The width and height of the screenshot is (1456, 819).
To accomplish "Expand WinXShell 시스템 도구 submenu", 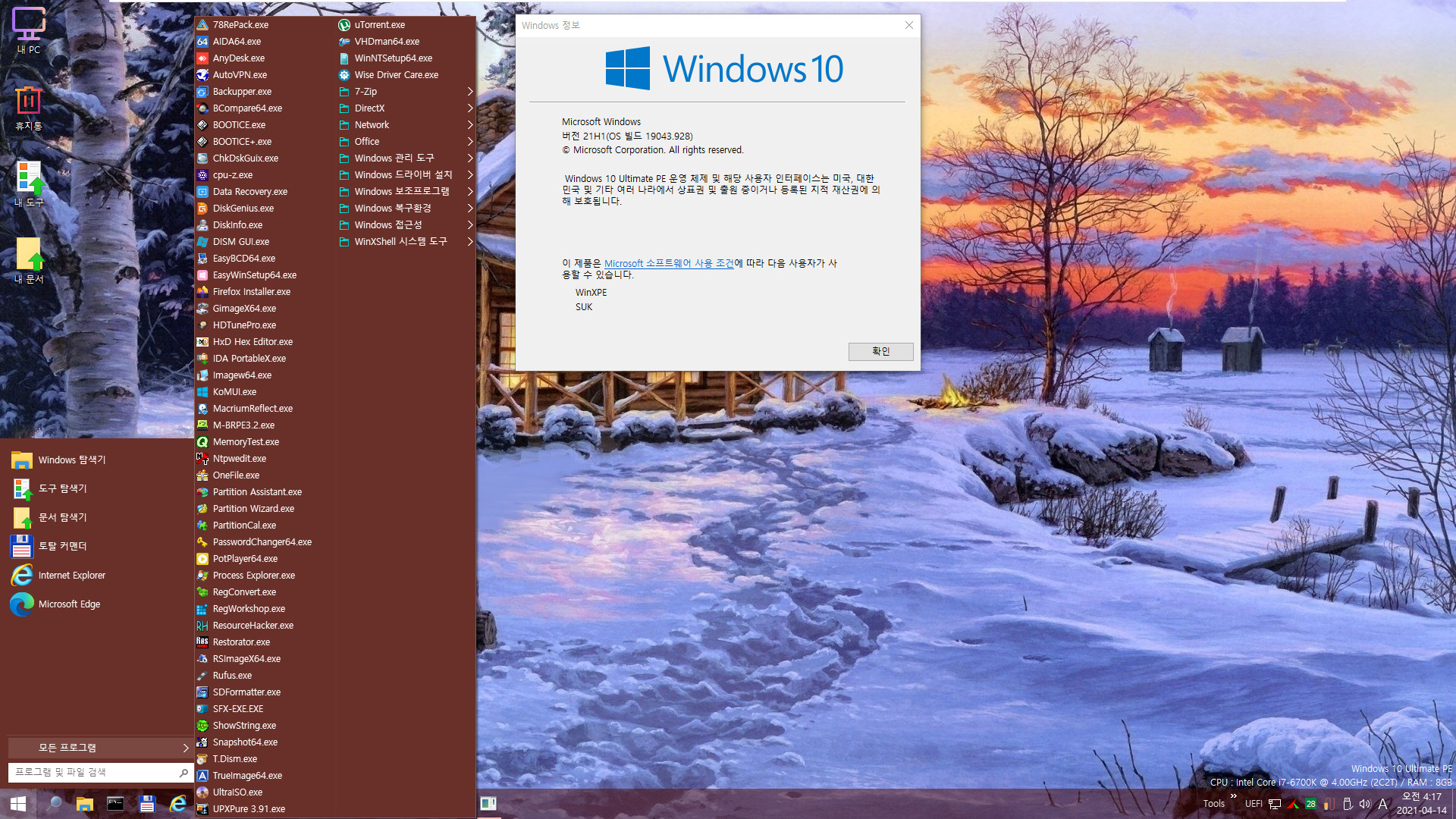I will [406, 242].
